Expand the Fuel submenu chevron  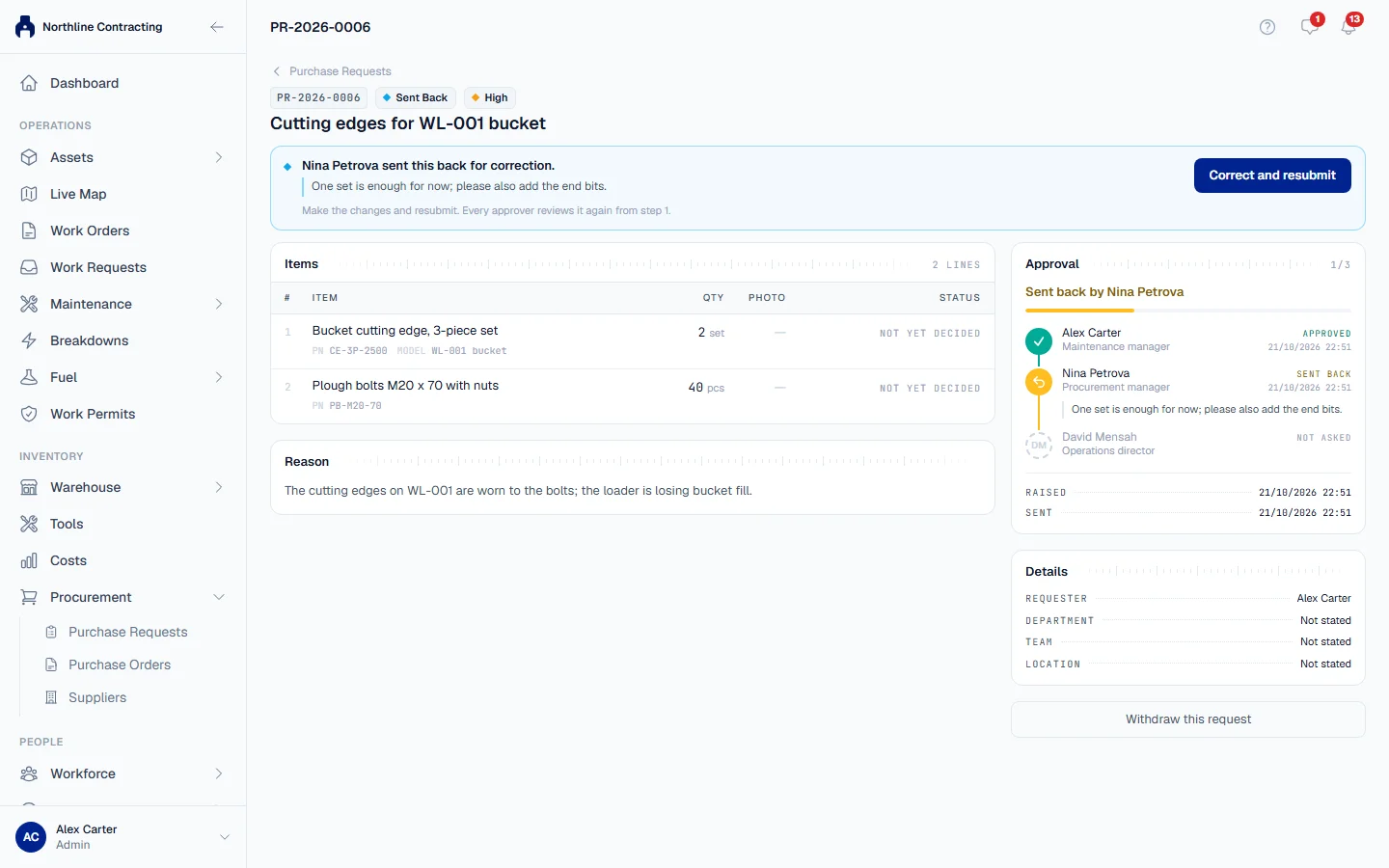pyautogui.click(x=219, y=377)
